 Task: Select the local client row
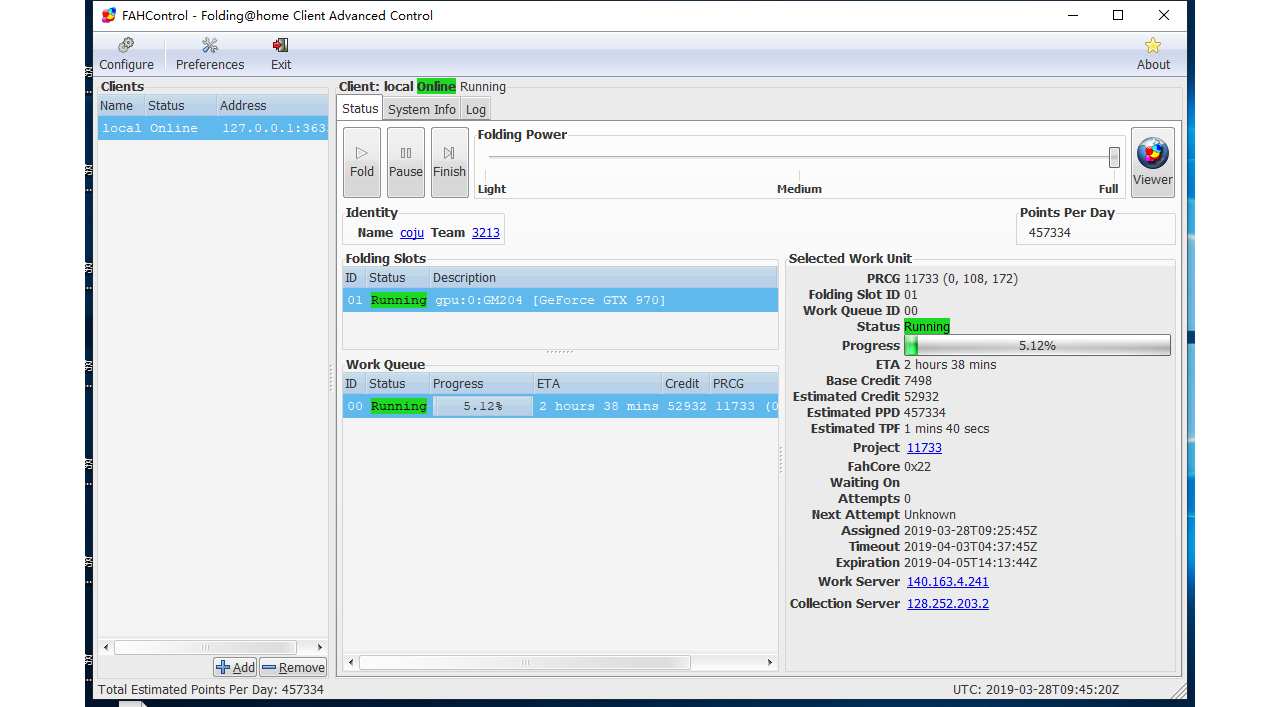click(x=212, y=128)
